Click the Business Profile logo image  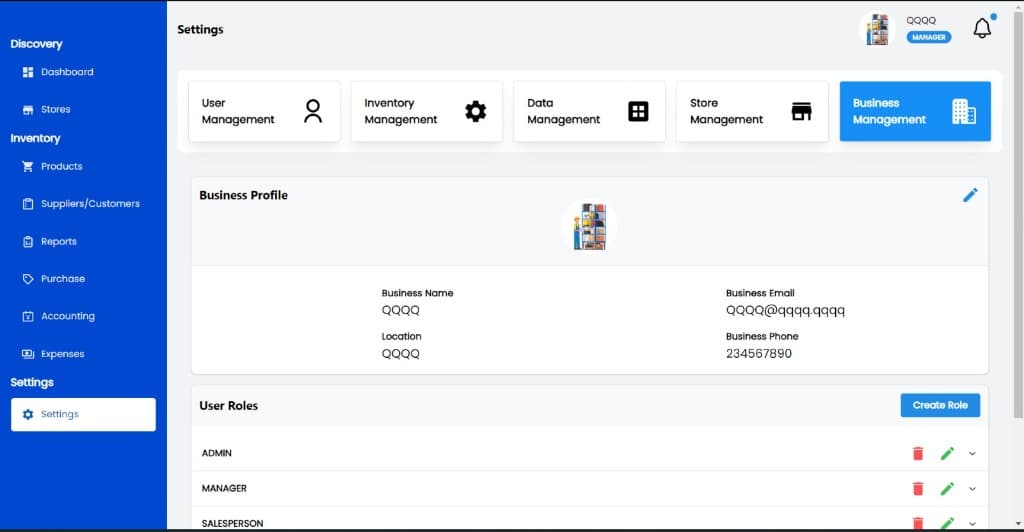(x=589, y=226)
